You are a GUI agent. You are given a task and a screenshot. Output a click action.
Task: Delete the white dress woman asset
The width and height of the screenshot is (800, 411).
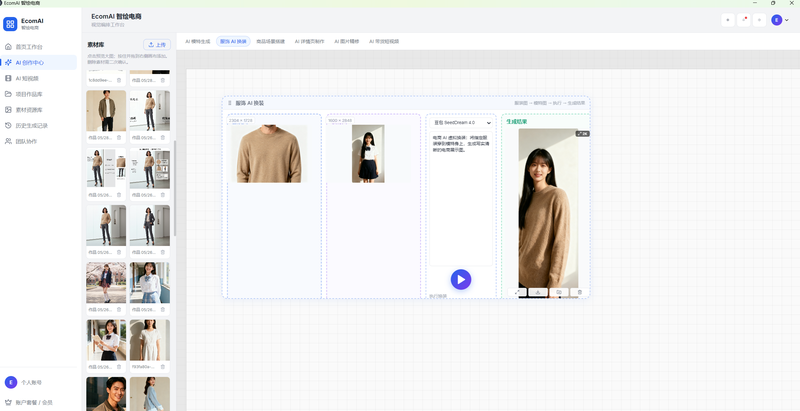163,367
